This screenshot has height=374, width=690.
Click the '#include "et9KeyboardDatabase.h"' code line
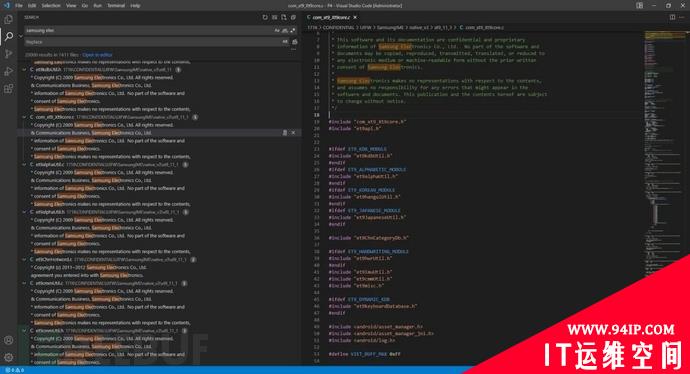pyautogui.click(x=373, y=306)
